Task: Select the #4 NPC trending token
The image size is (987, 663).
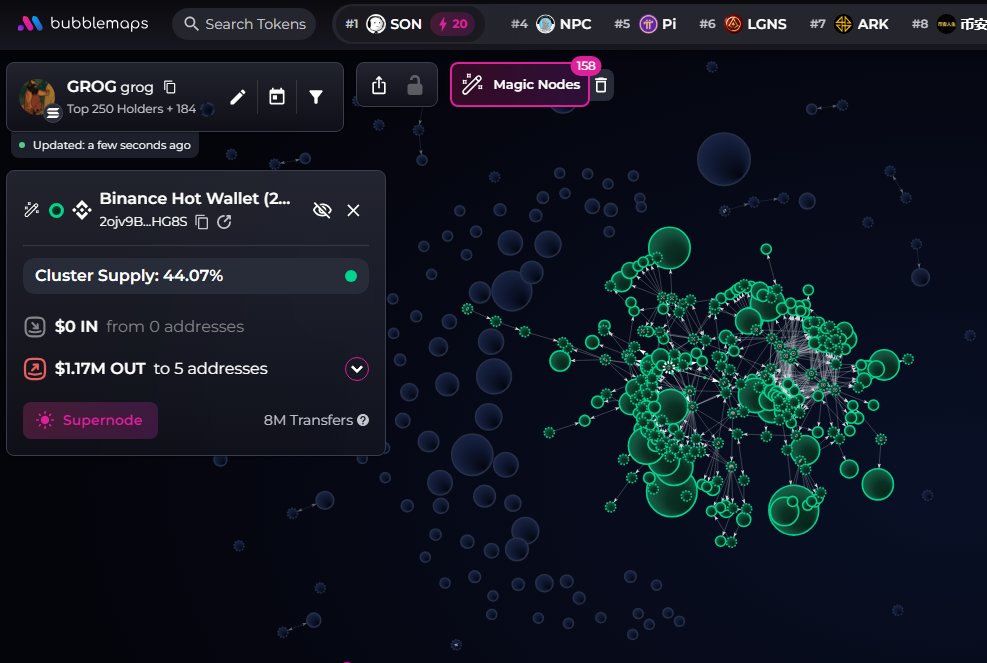Action: [x=551, y=24]
